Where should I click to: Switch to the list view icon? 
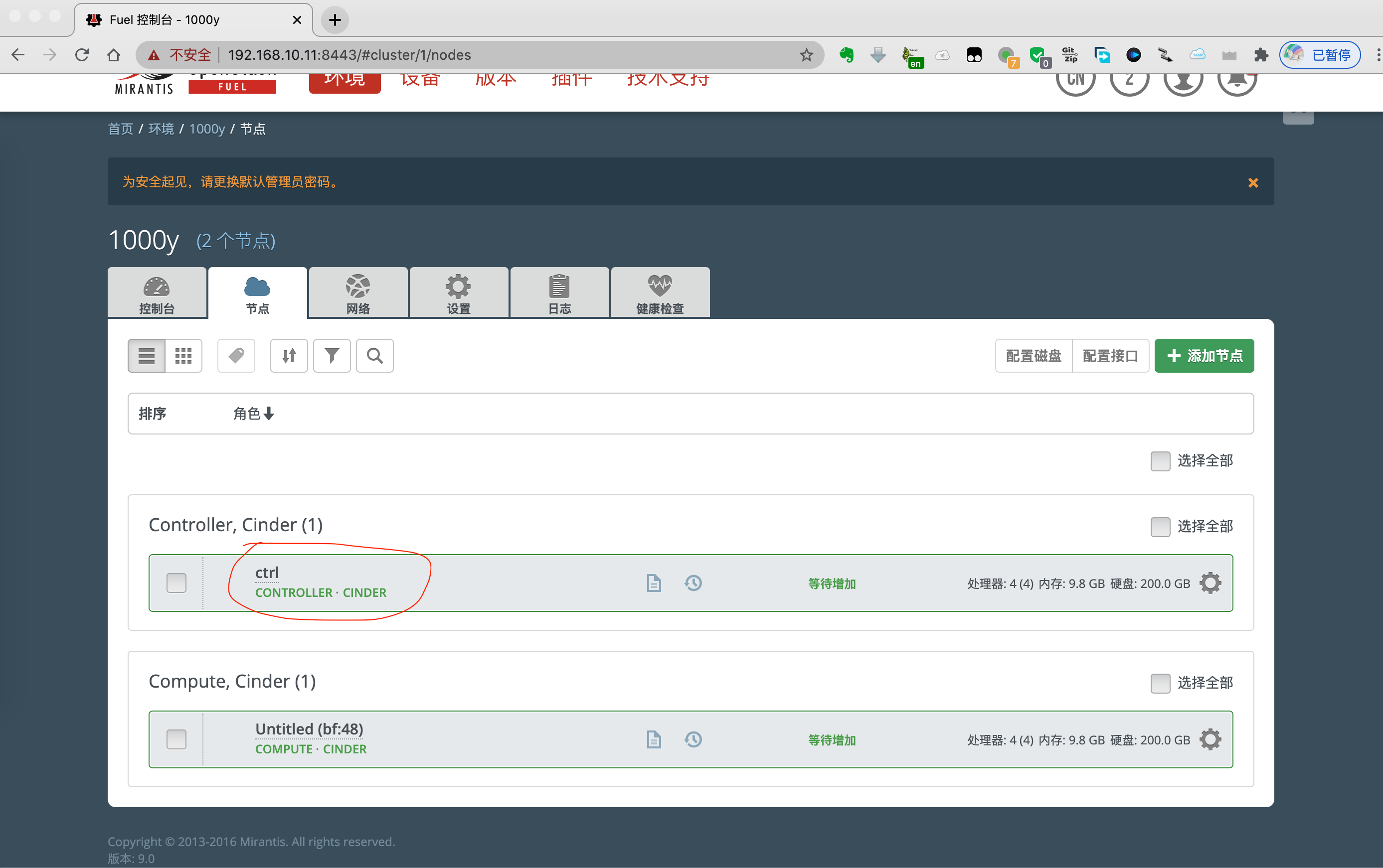pyautogui.click(x=147, y=356)
